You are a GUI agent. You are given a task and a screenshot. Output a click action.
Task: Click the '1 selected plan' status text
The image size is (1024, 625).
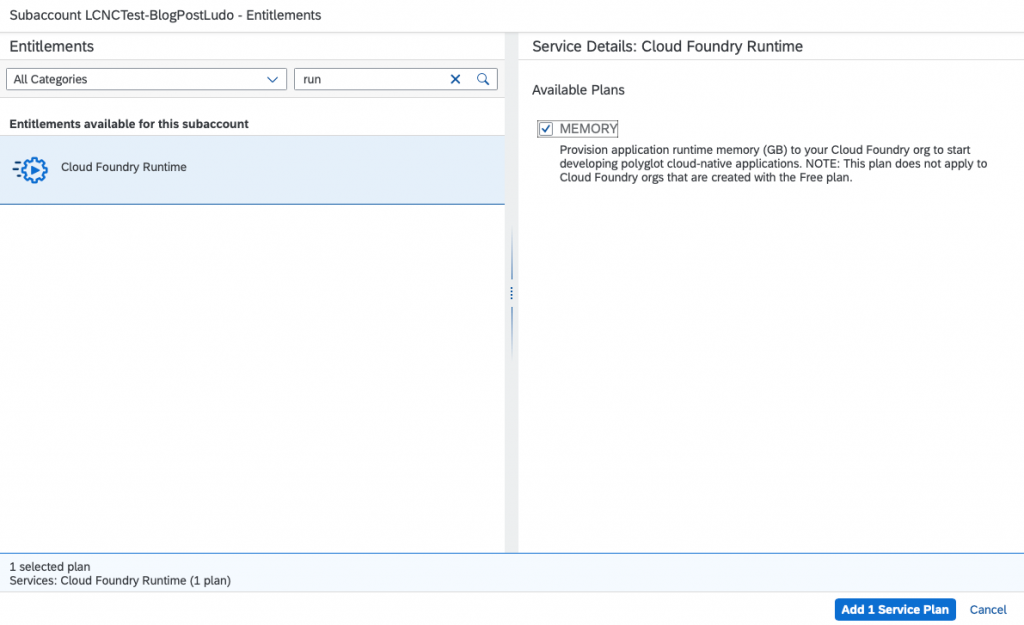(50, 567)
